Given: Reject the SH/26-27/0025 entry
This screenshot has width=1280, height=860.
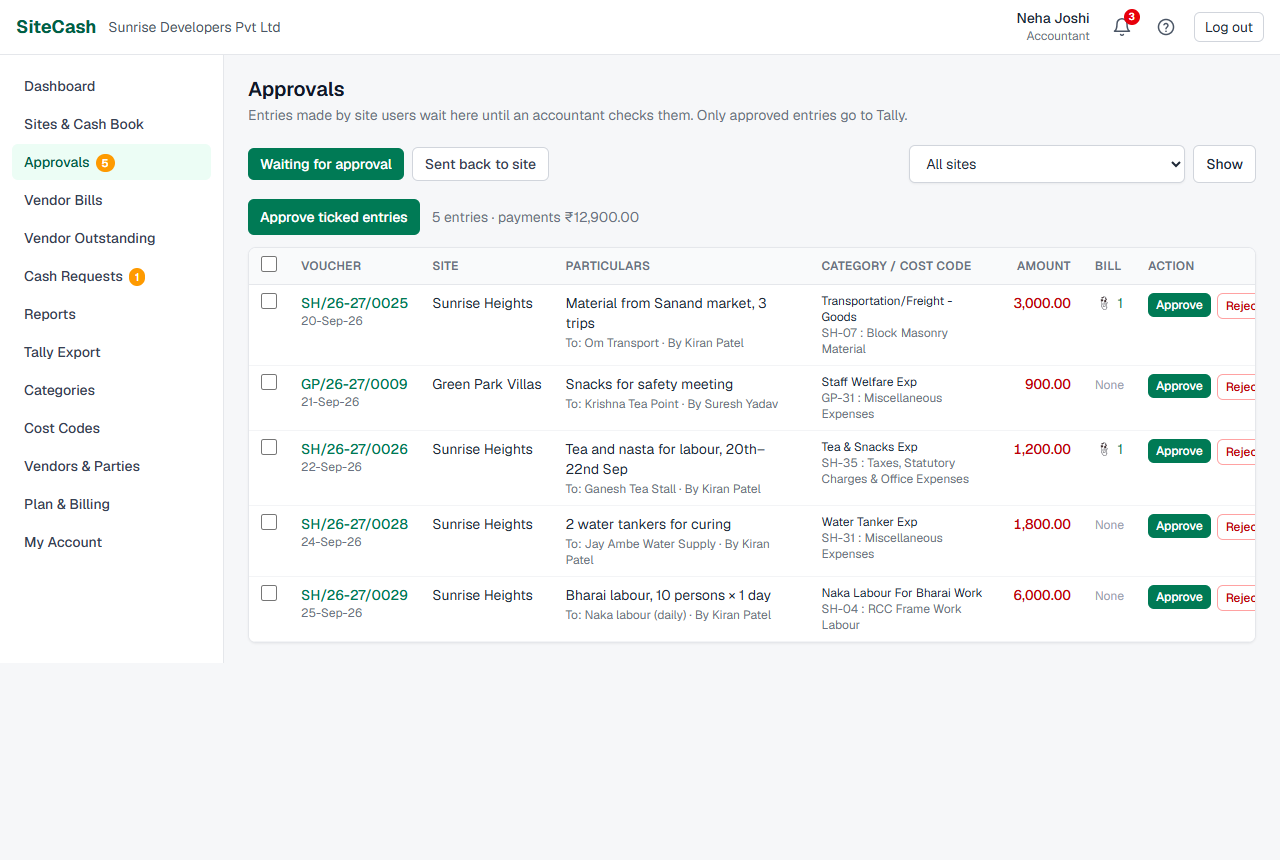Looking at the screenshot, I should [1236, 306].
